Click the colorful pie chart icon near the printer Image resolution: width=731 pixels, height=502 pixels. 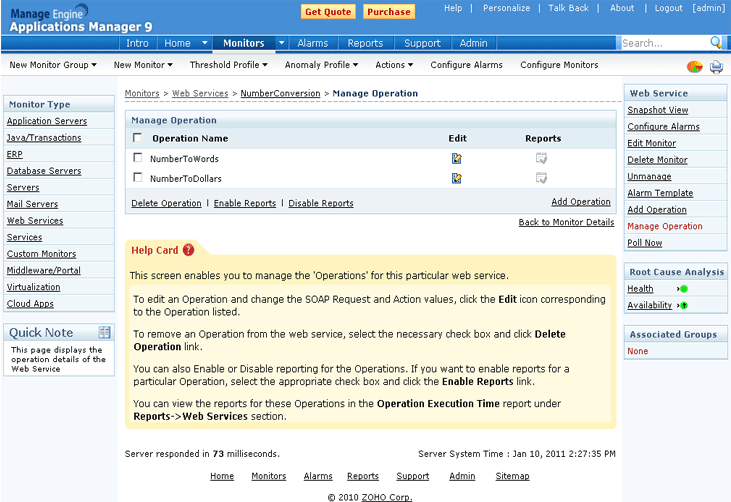tap(695, 67)
